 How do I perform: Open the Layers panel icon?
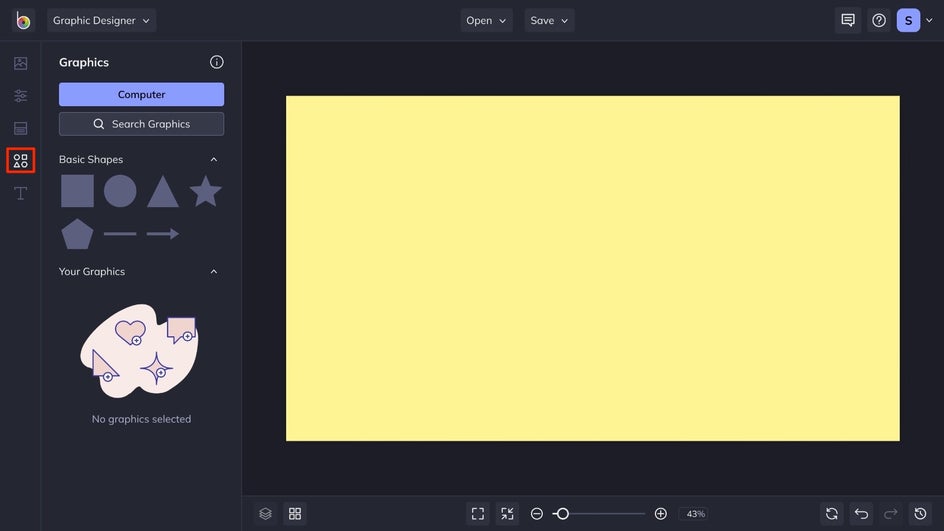click(266, 514)
